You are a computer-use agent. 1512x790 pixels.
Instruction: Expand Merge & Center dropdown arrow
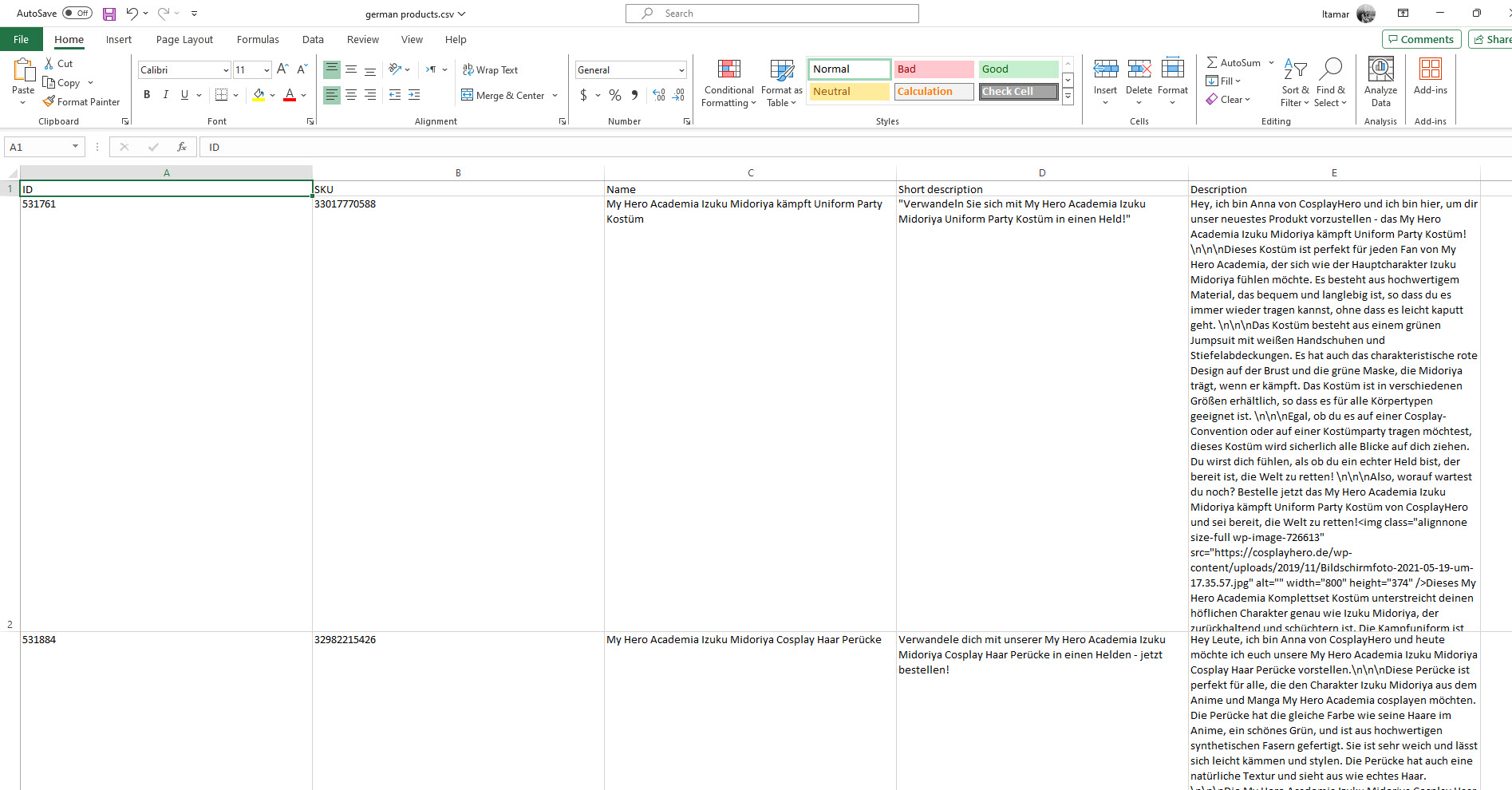(555, 96)
